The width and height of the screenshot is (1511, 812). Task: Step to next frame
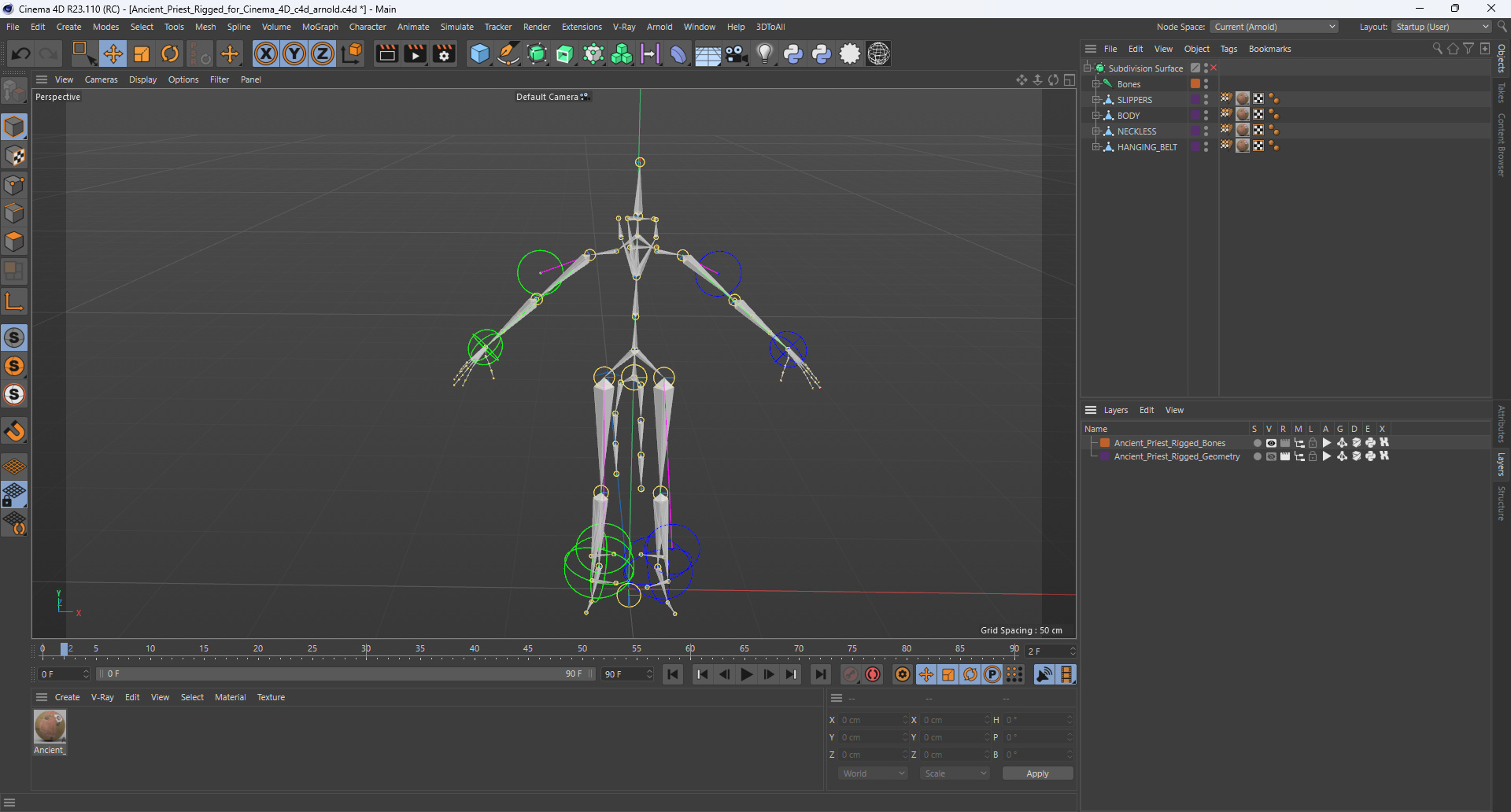coord(768,674)
